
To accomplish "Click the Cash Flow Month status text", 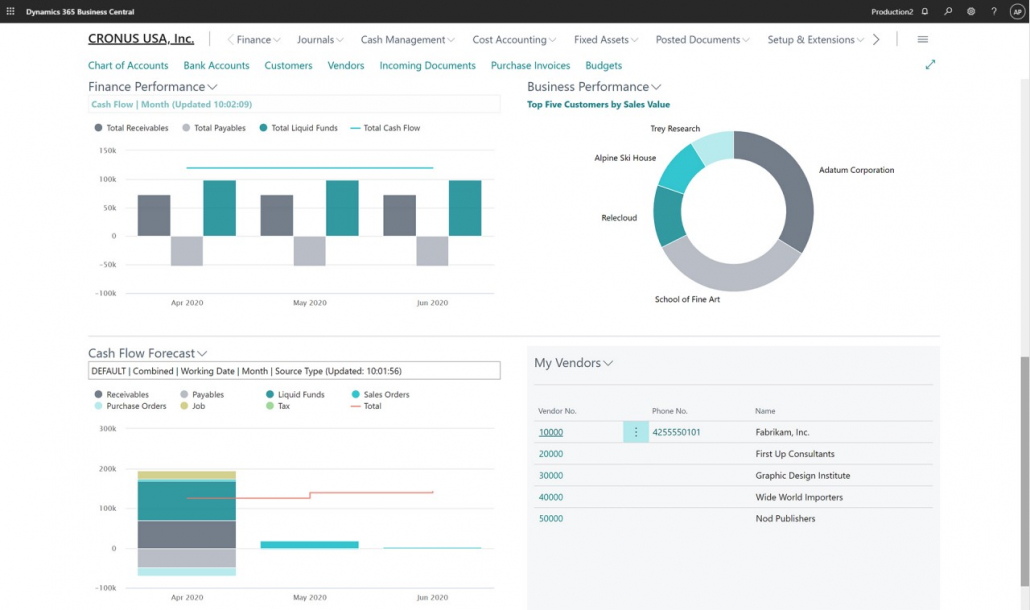I will [171, 104].
